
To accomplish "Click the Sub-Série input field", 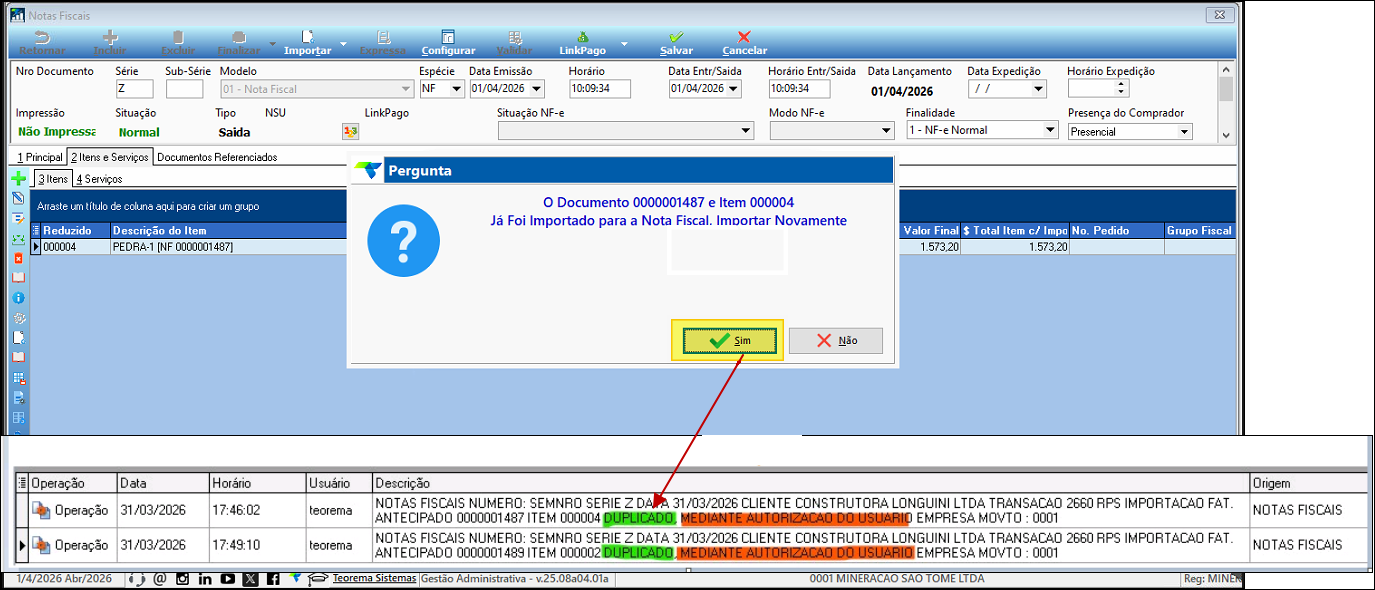I will (x=184, y=88).
